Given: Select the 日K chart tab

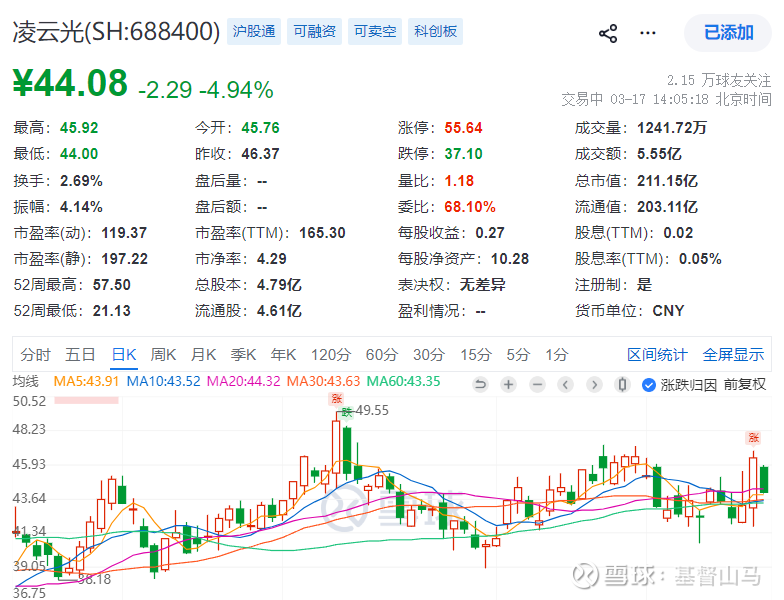Looking at the screenshot, I should pyautogui.click(x=124, y=355).
